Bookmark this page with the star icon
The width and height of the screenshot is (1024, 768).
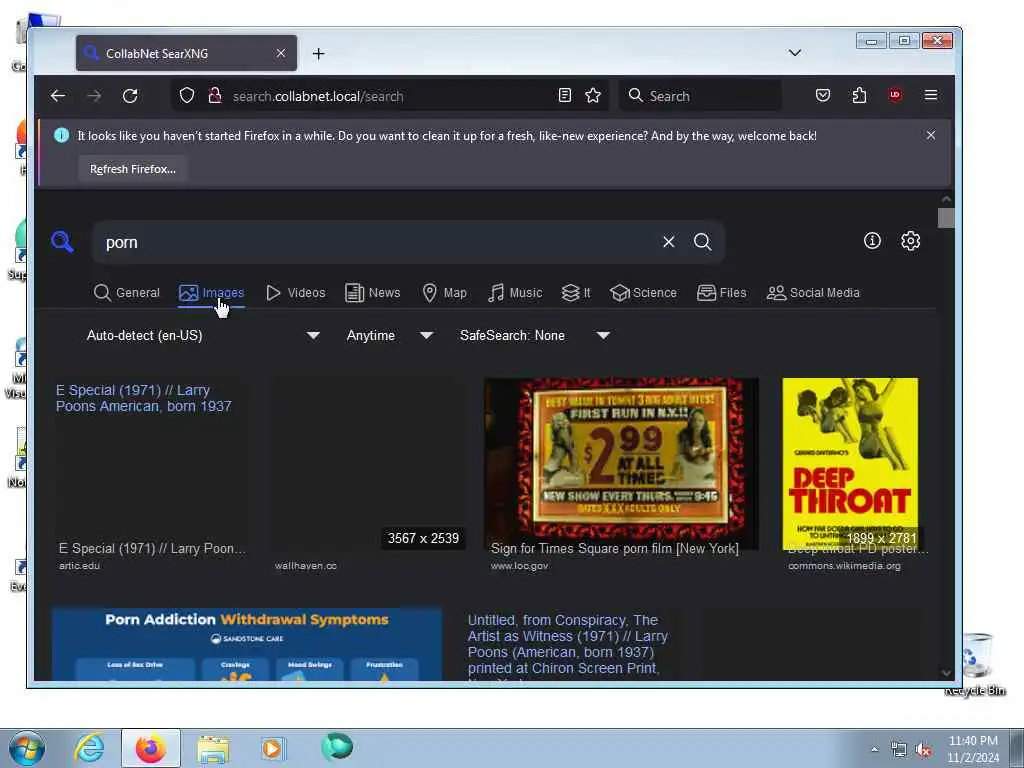[x=593, y=95]
